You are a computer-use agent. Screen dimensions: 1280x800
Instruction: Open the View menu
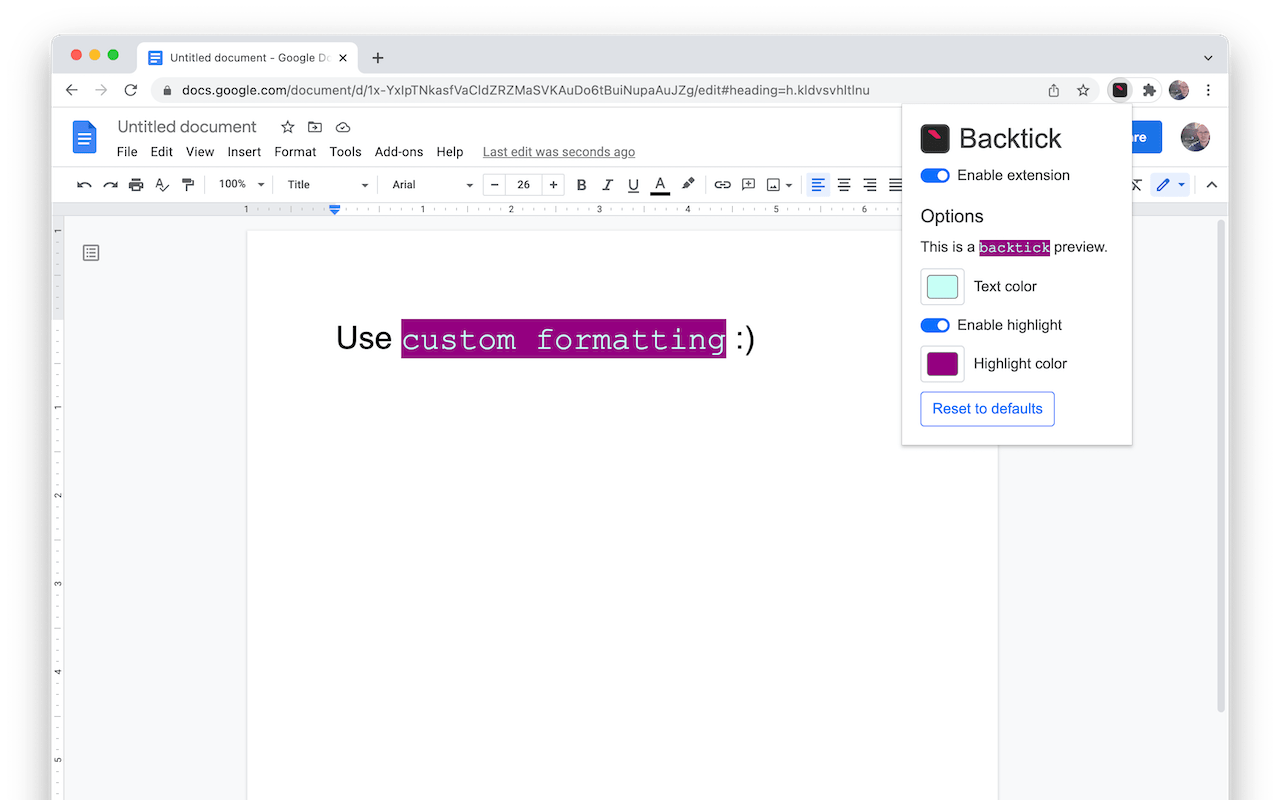pos(200,152)
